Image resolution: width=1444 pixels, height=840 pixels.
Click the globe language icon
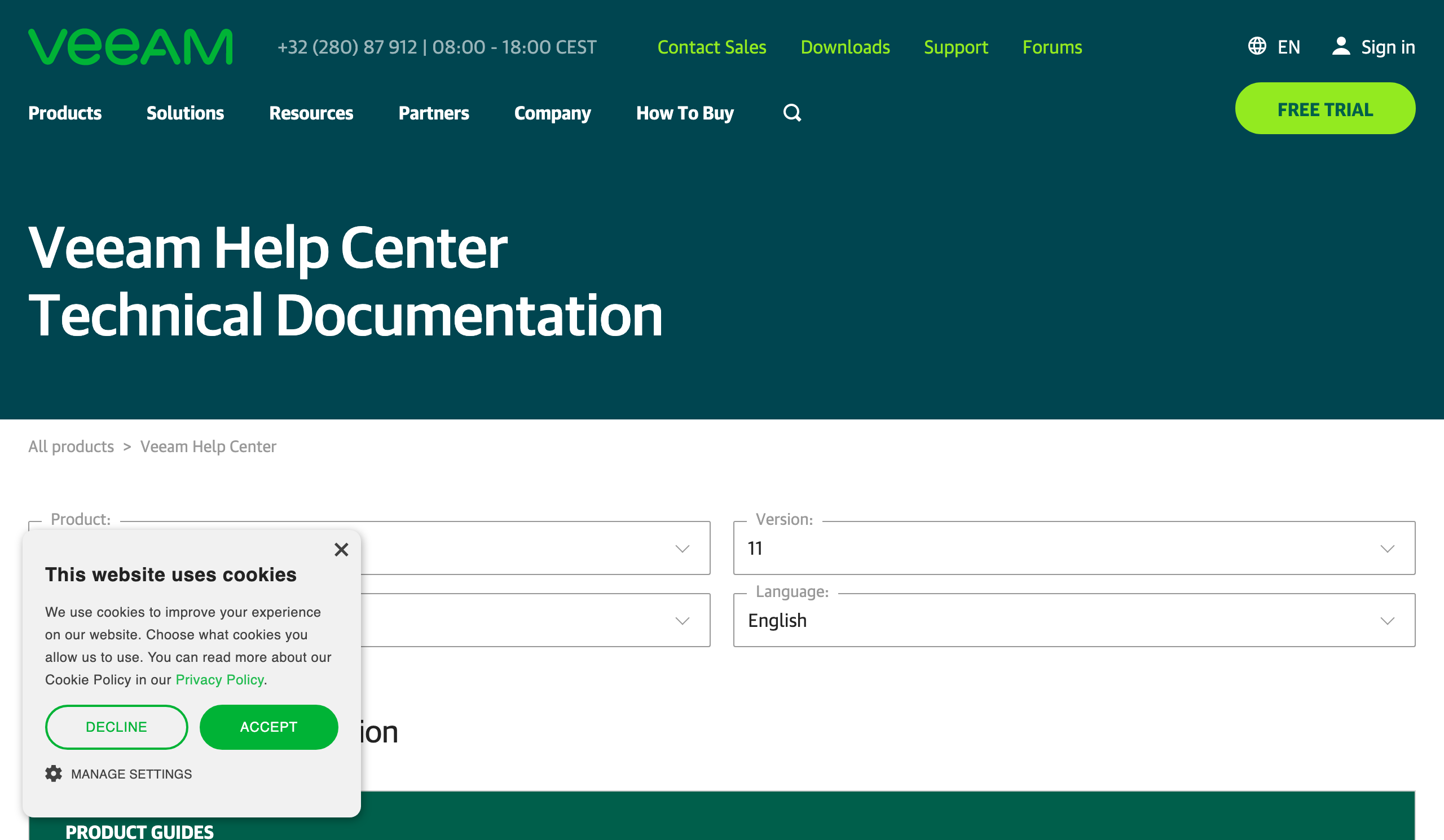(1257, 46)
